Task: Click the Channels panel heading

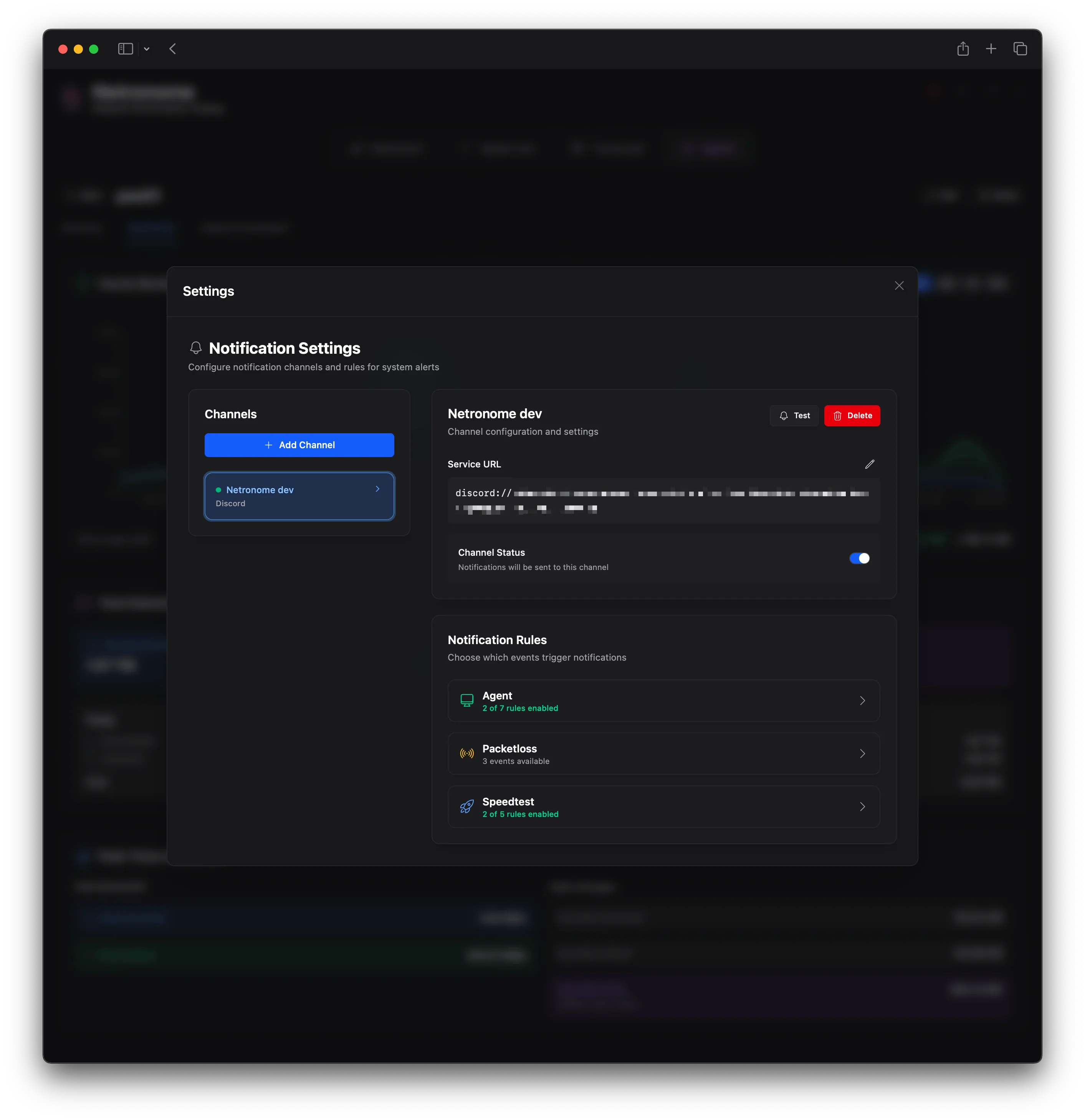Action: click(x=231, y=414)
